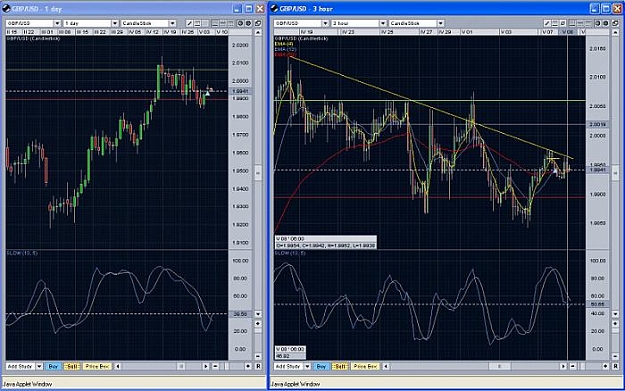The height and width of the screenshot is (391, 625).
Task: Click first chart layout icon in 3 hour window
Action: (572, 23)
